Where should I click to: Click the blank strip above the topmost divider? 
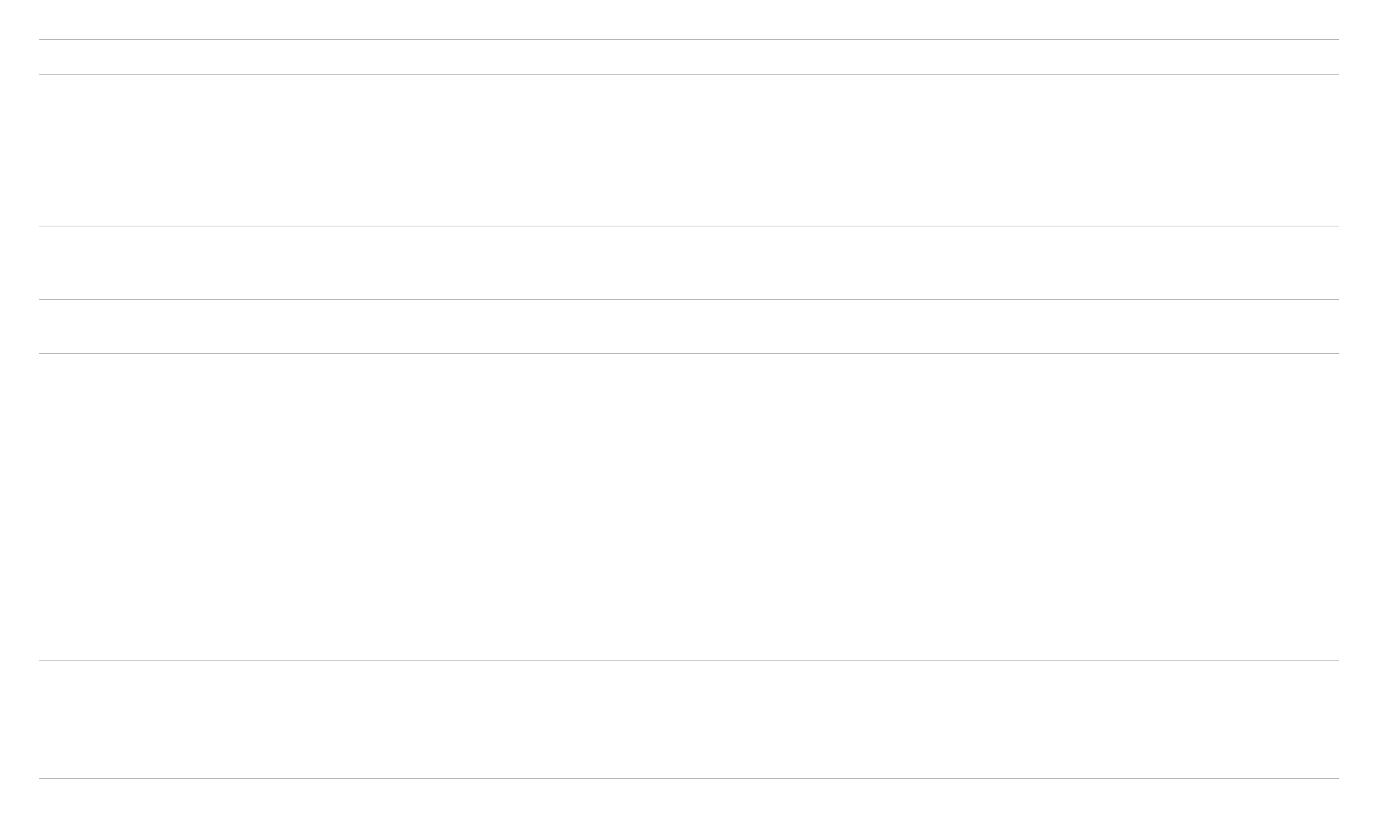[688, 19]
